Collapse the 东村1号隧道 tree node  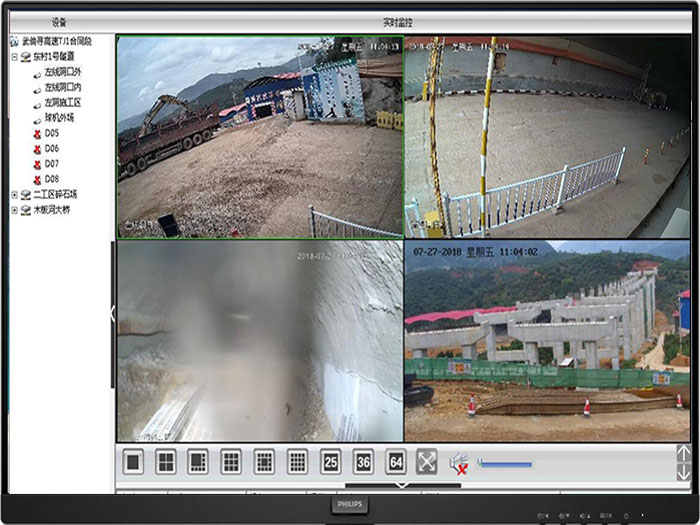[x=14, y=57]
